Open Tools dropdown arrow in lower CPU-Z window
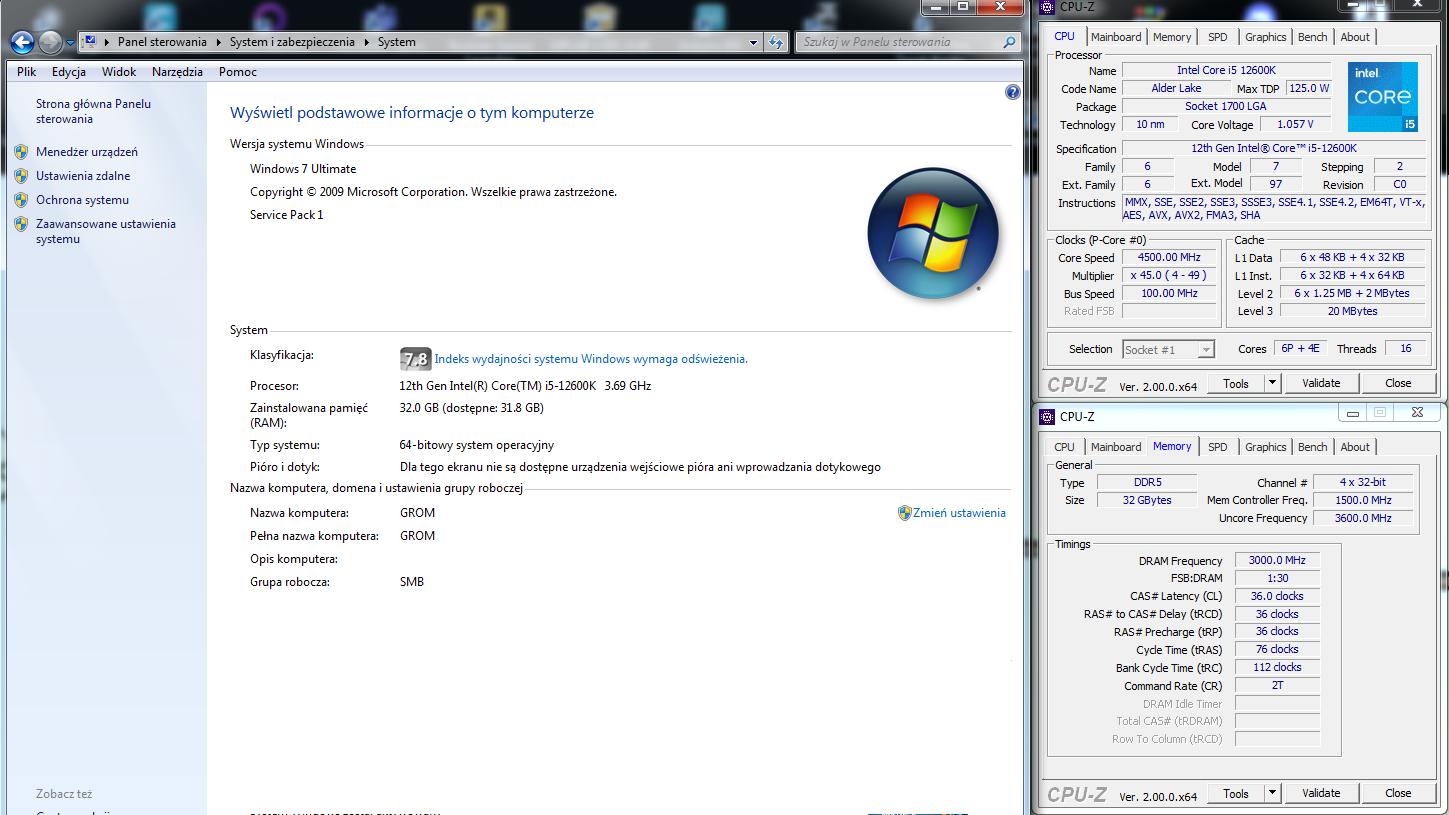Screen dimensions: 1449x815 1272,793
